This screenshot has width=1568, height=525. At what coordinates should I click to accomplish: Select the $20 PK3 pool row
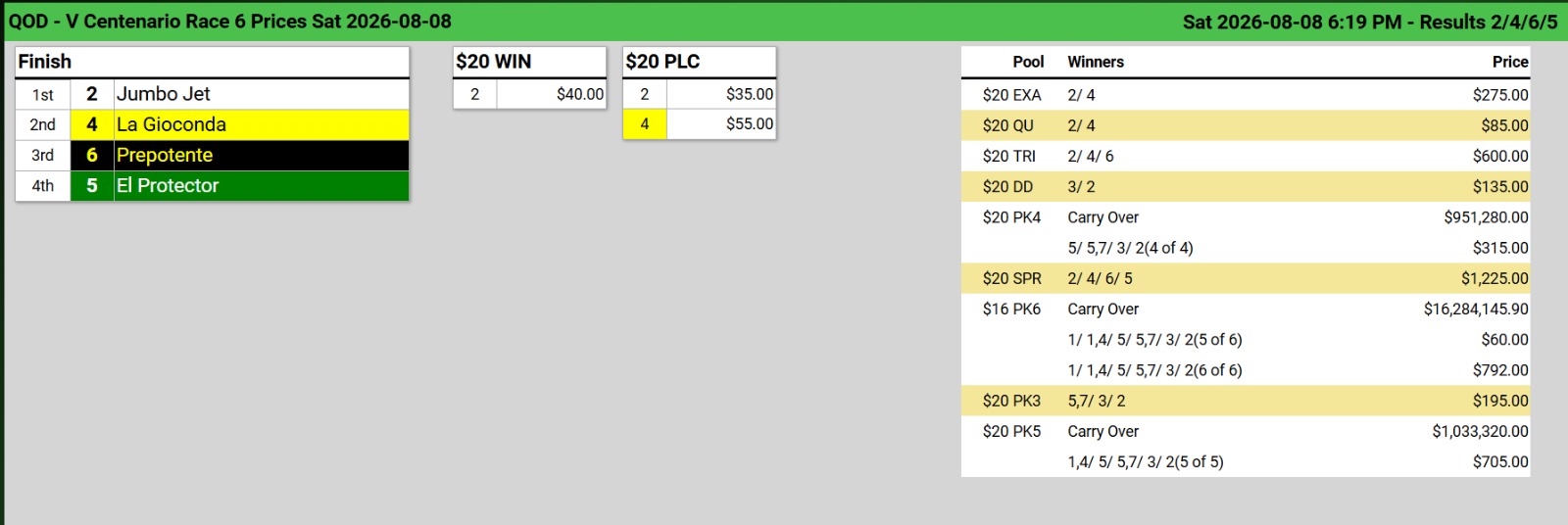click(x=1246, y=401)
